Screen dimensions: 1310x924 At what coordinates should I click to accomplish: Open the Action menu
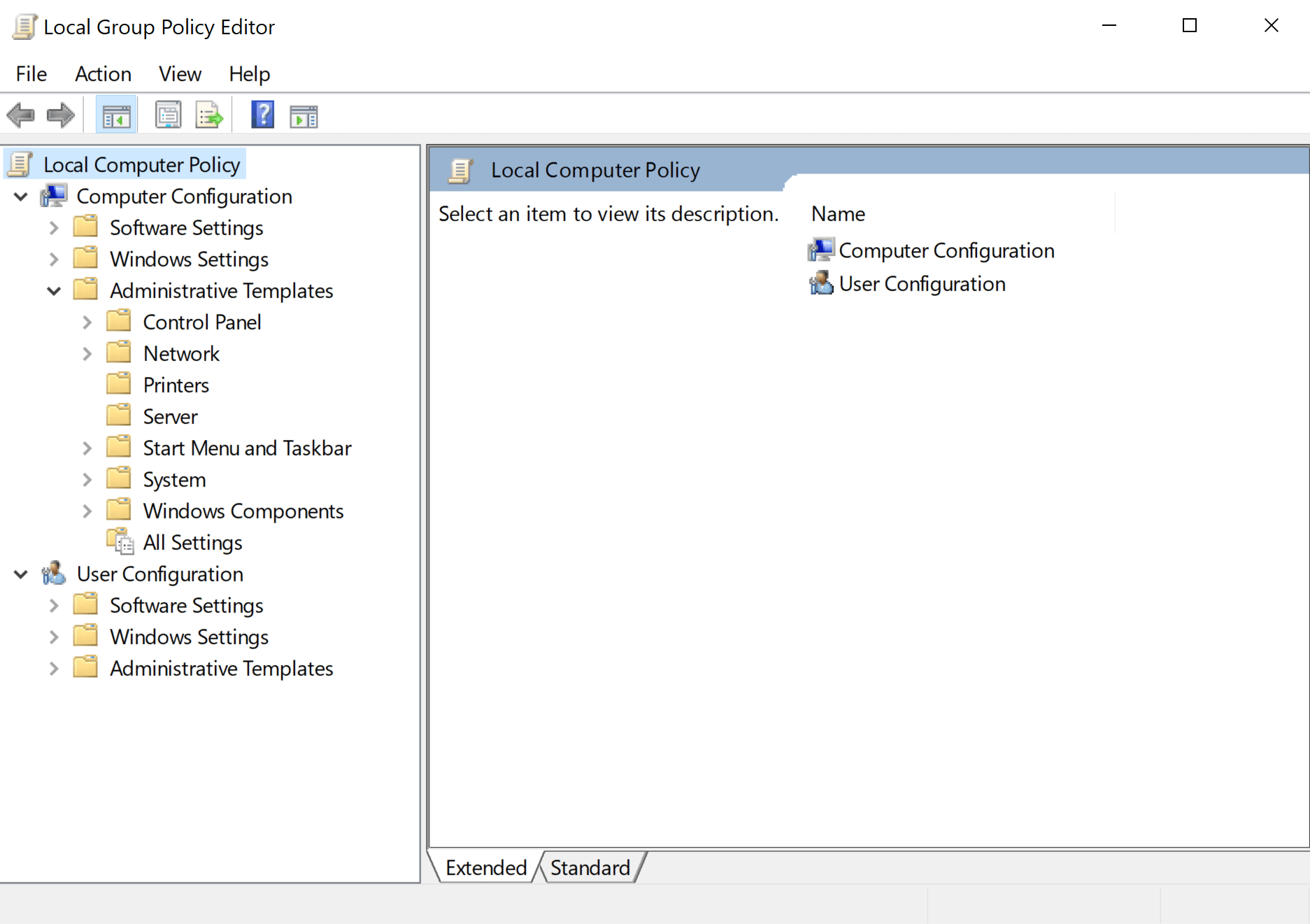(x=103, y=73)
